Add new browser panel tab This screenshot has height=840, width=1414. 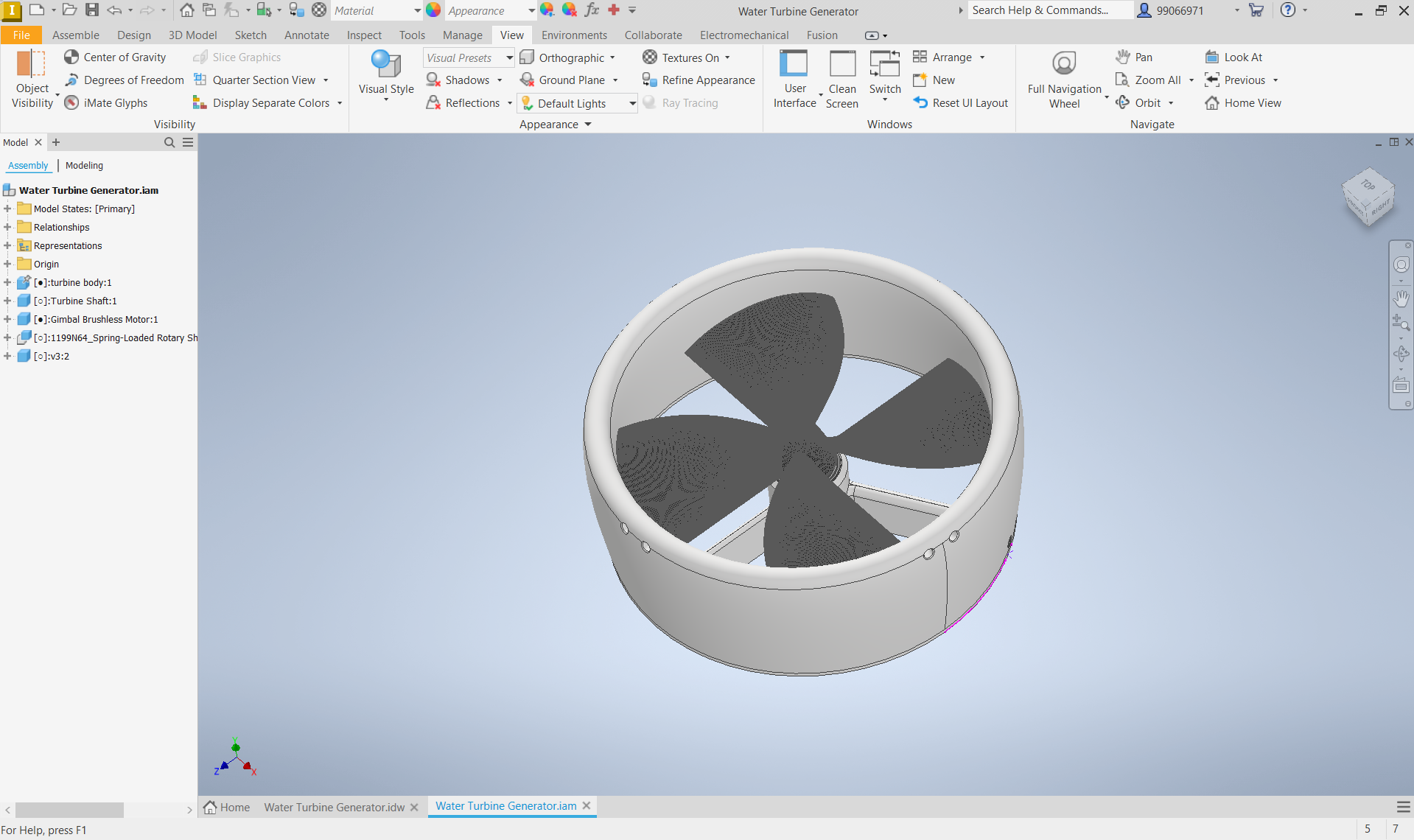(56, 142)
